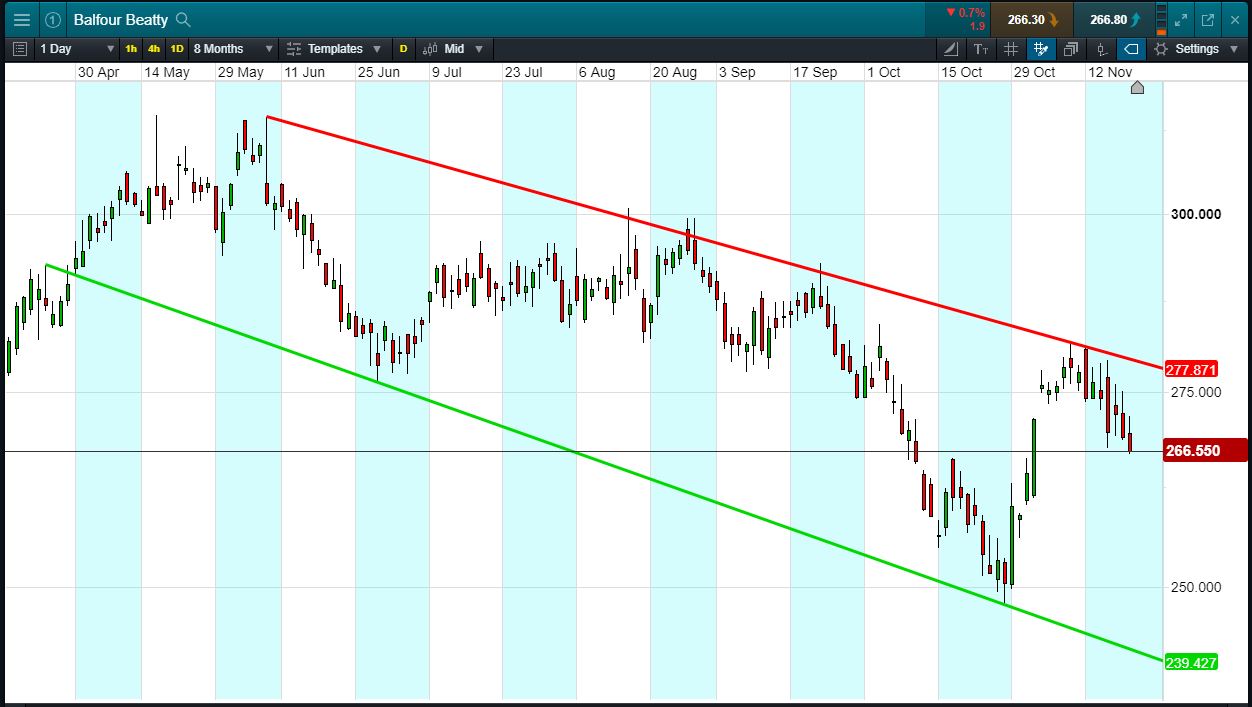The image size is (1252, 707).
Task: Click the 14 May date label
Action: coord(166,72)
